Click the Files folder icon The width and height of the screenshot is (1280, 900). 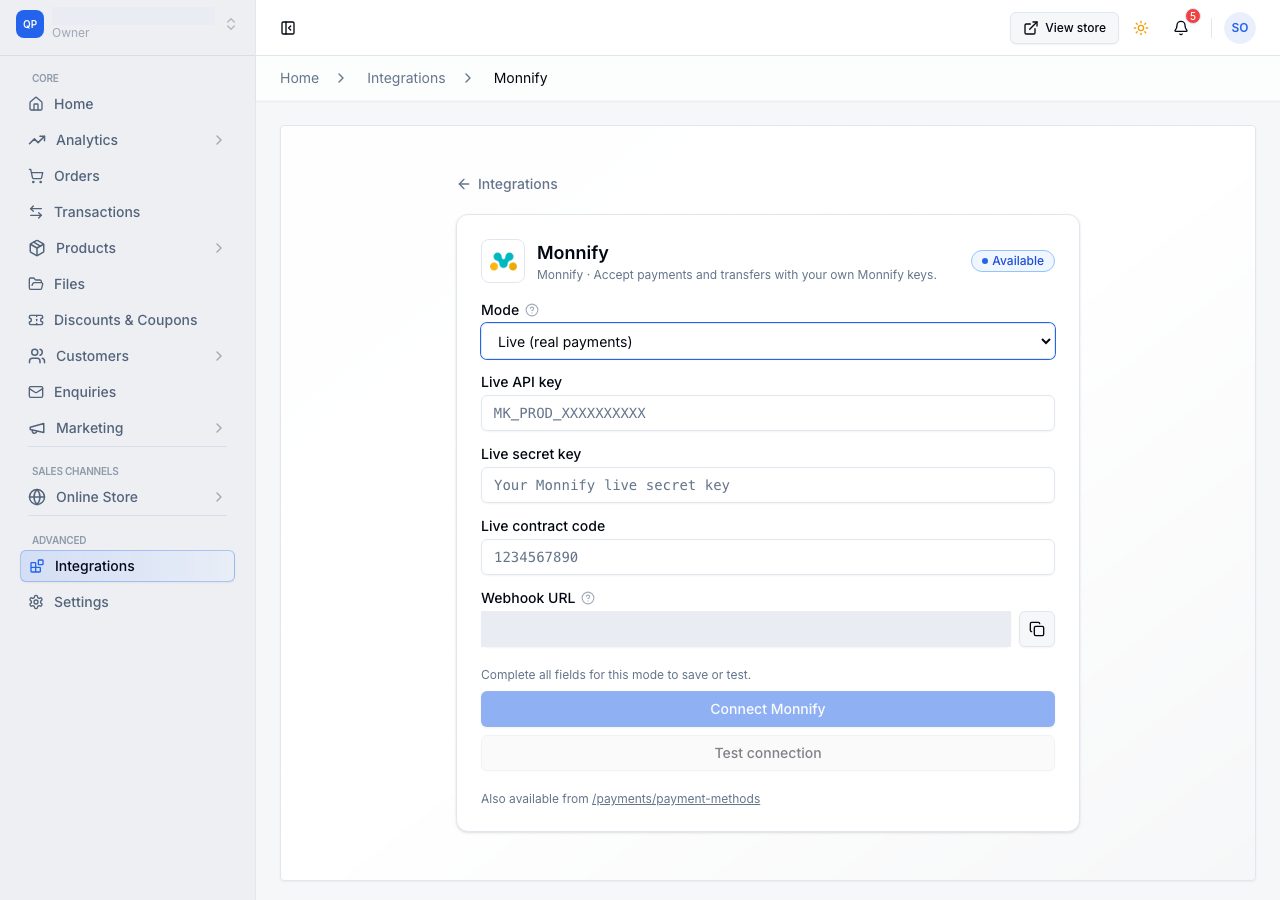pyautogui.click(x=36, y=284)
